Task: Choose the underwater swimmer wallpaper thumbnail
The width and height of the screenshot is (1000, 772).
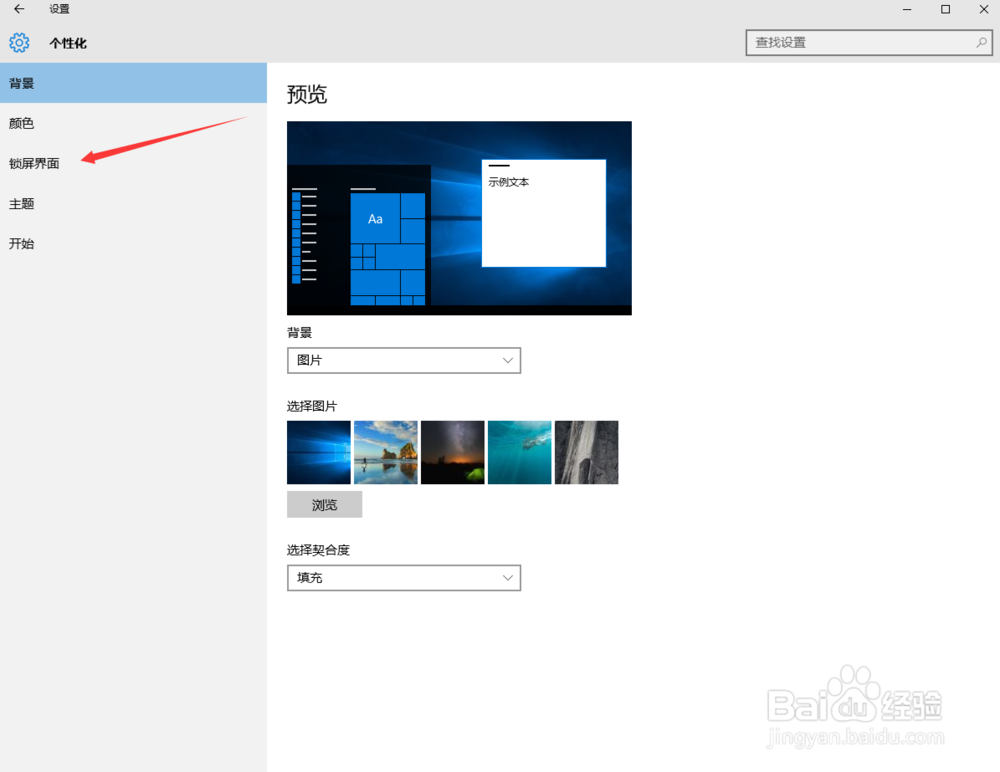Action: [x=519, y=452]
